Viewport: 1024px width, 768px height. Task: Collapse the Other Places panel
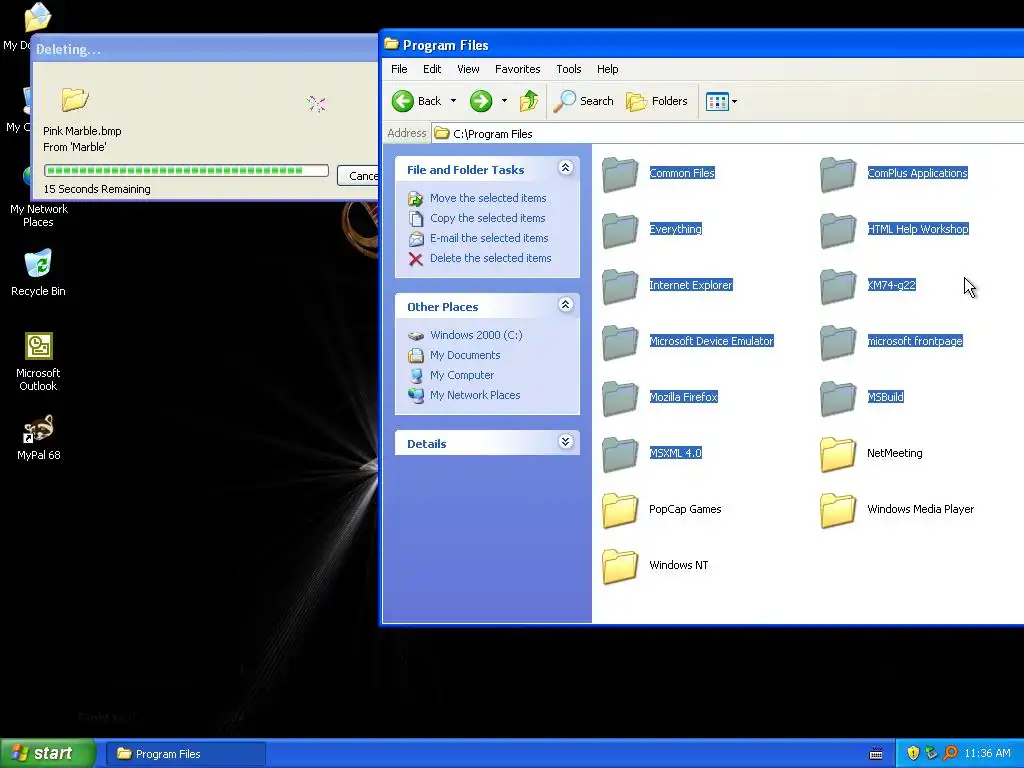point(566,305)
